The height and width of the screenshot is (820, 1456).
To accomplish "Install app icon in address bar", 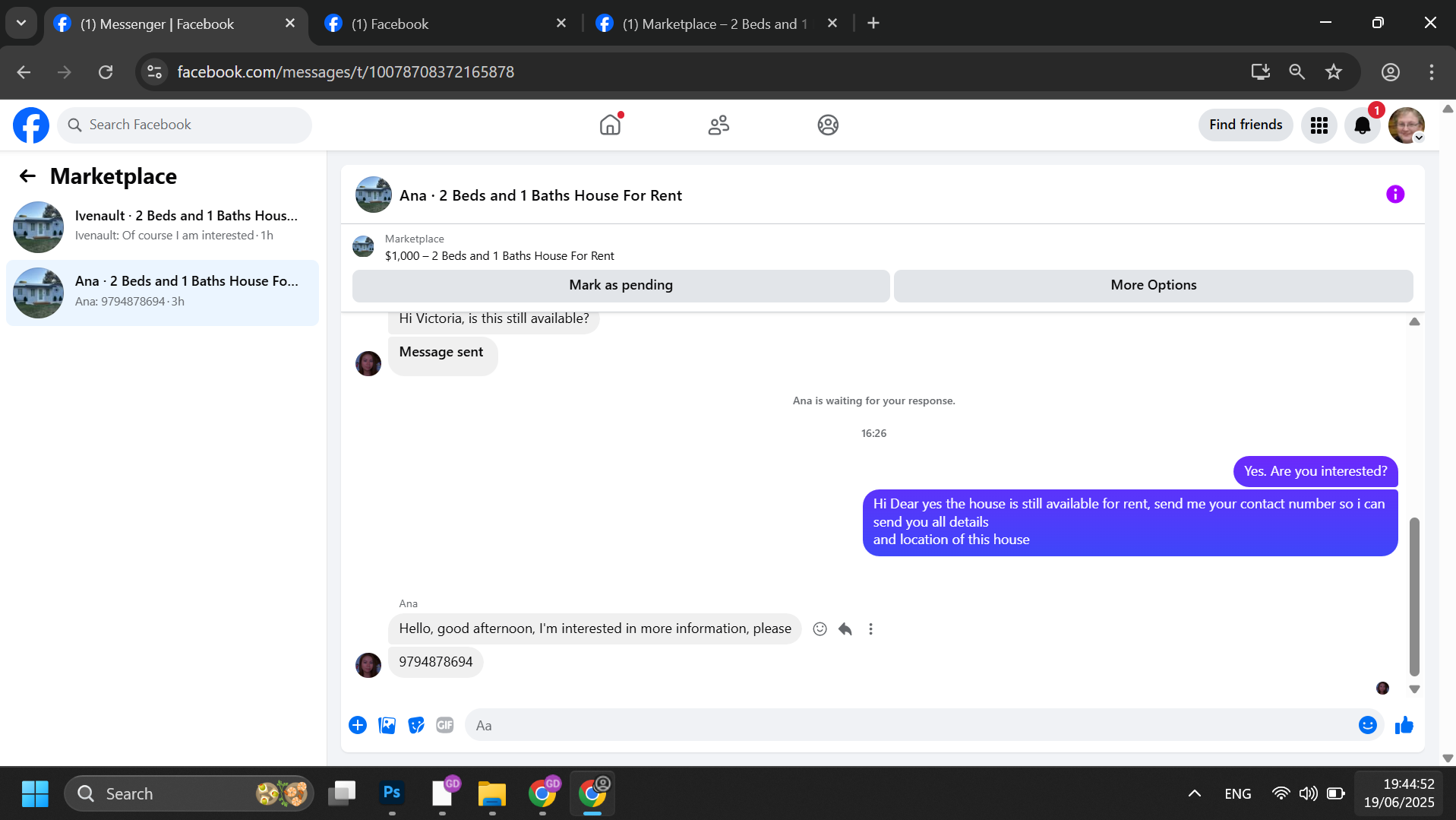I will point(1261,72).
